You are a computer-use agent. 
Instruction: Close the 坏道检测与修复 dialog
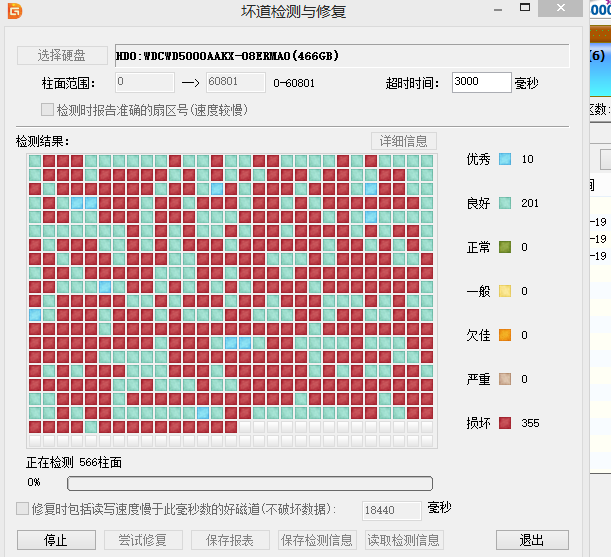pos(560,8)
